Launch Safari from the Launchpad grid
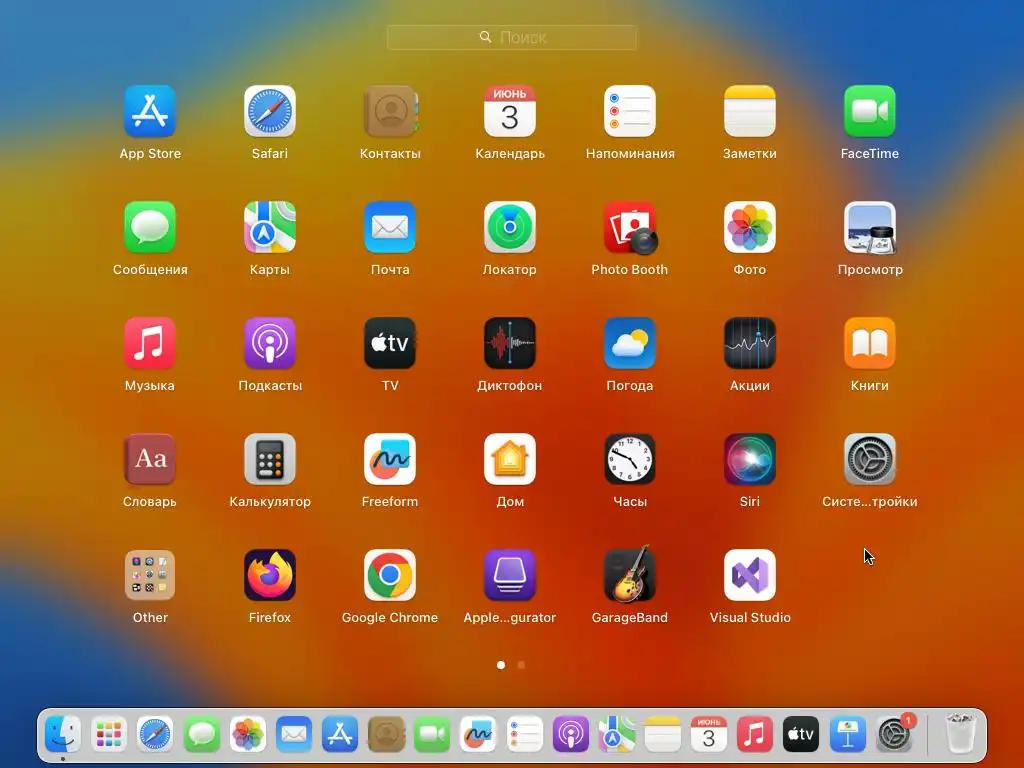1024x768 pixels. pyautogui.click(x=270, y=111)
